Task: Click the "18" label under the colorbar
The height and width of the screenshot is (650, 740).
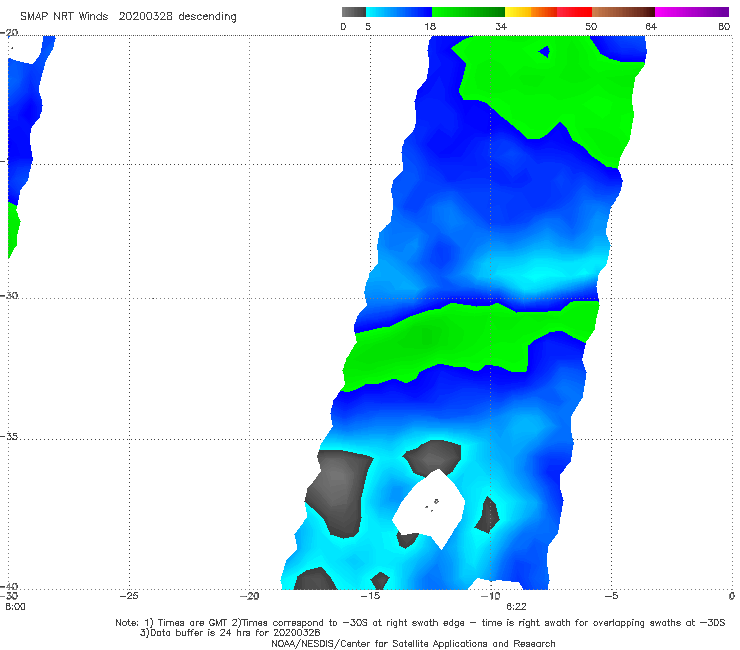Action: [x=430, y=27]
